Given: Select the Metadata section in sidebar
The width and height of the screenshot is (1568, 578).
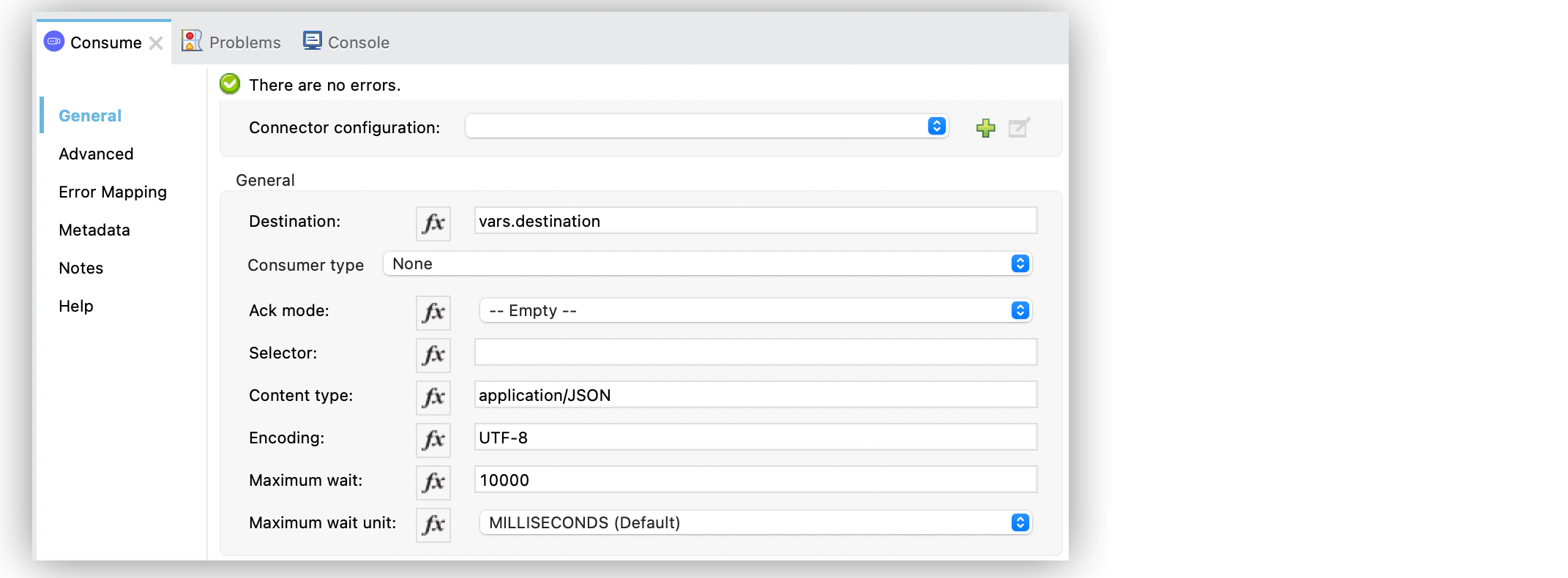Looking at the screenshot, I should [94, 230].
